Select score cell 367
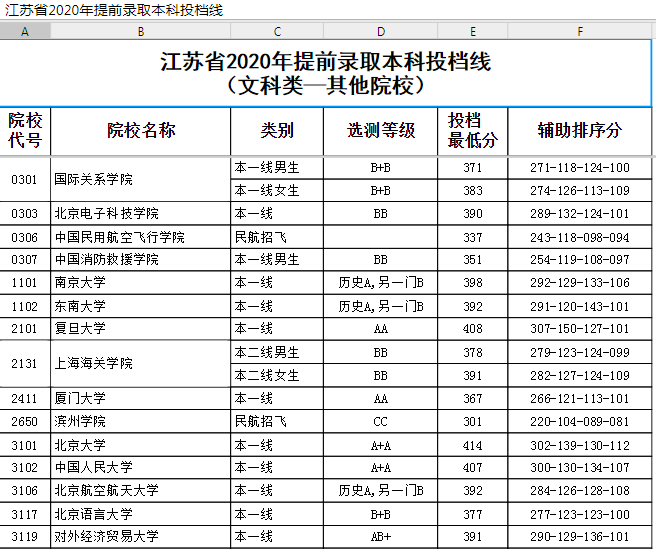The image size is (656, 549). coord(473,398)
